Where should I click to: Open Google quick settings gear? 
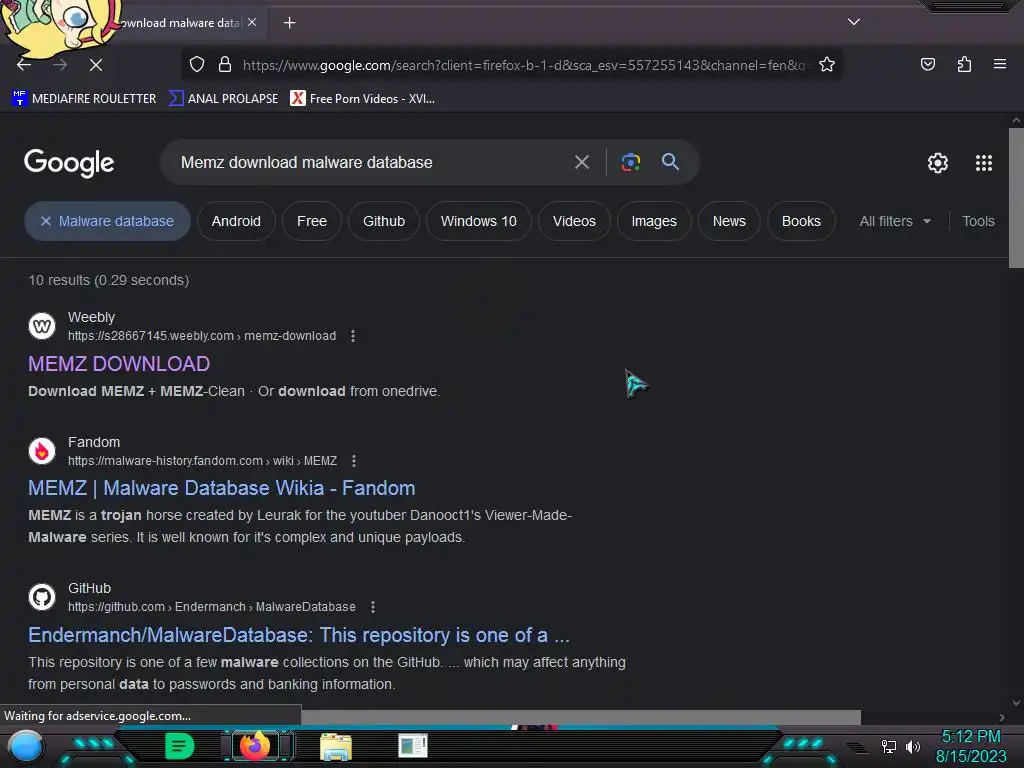point(938,163)
